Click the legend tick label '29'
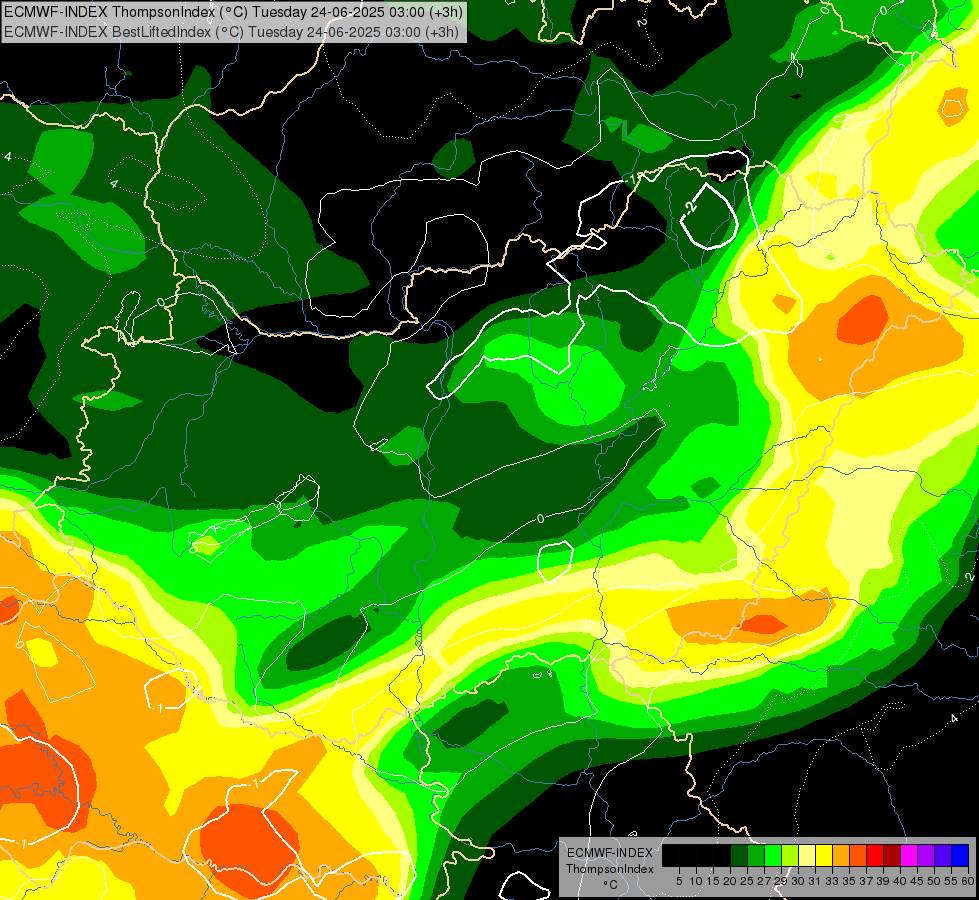The image size is (979, 900). pos(781,881)
